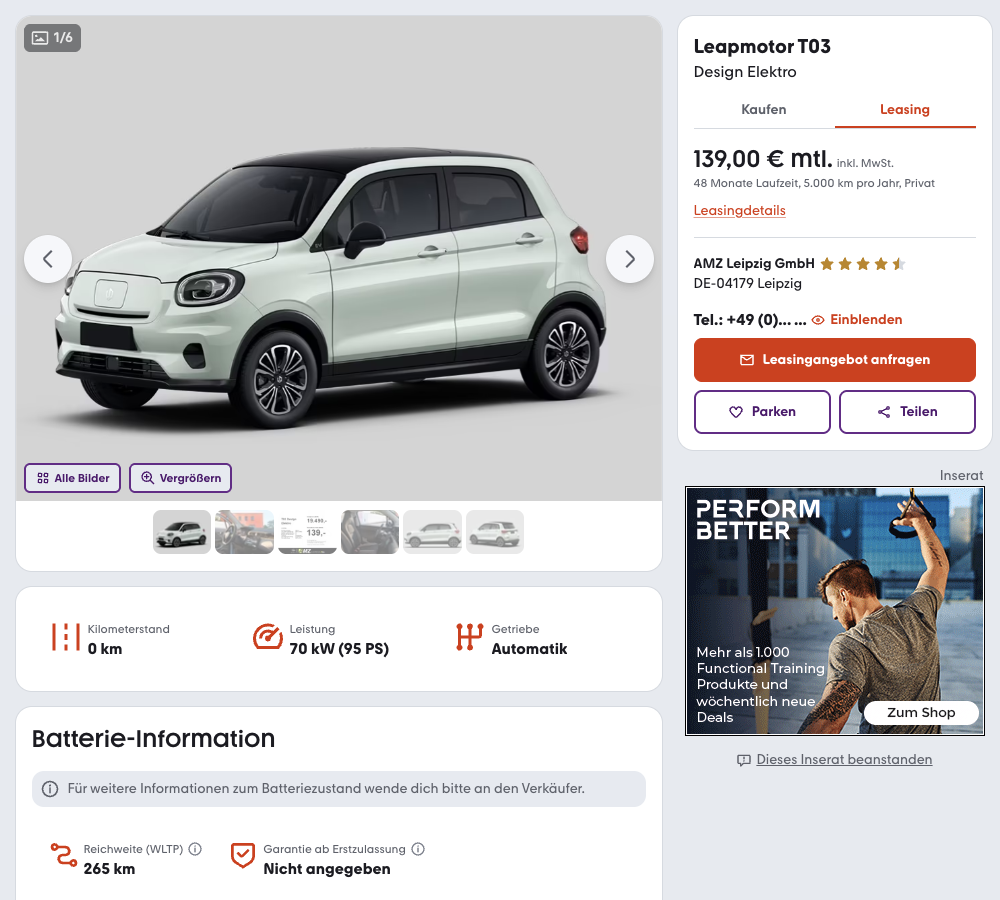Select the Leasing tab
The width and height of the screenshot is (1000, 900).
905,110
